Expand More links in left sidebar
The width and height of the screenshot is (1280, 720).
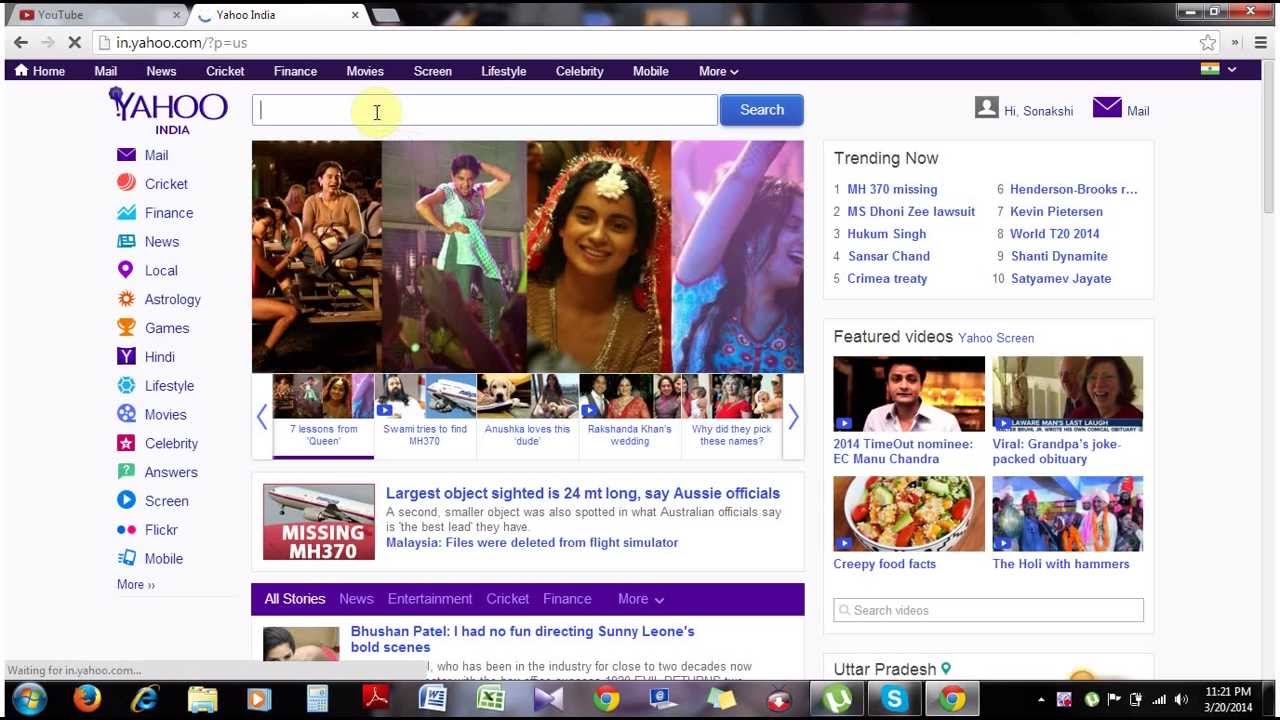click(136, 584)
